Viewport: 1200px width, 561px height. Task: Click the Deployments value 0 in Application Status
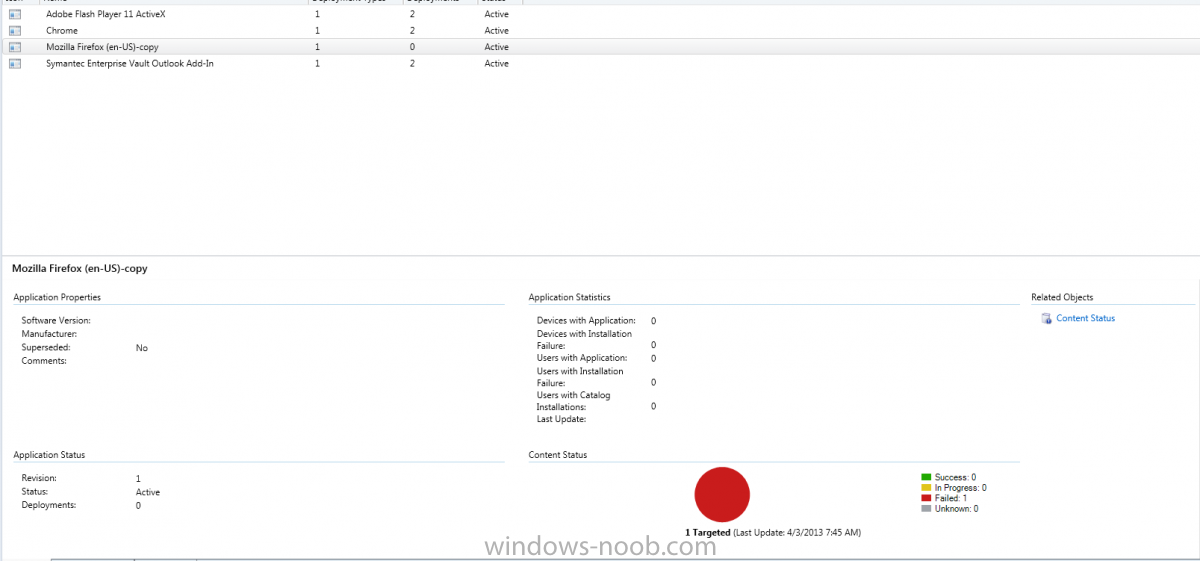[138, 506]
